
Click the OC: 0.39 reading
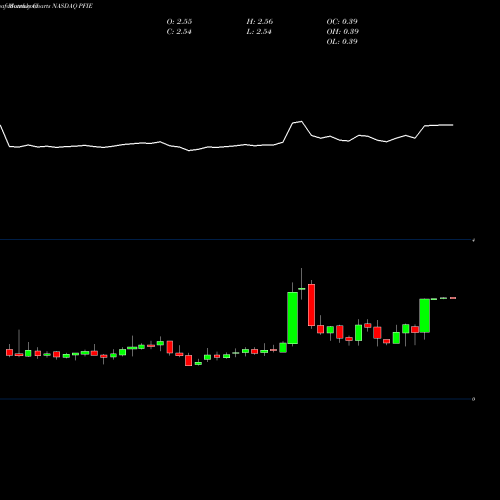click(342, 21)
